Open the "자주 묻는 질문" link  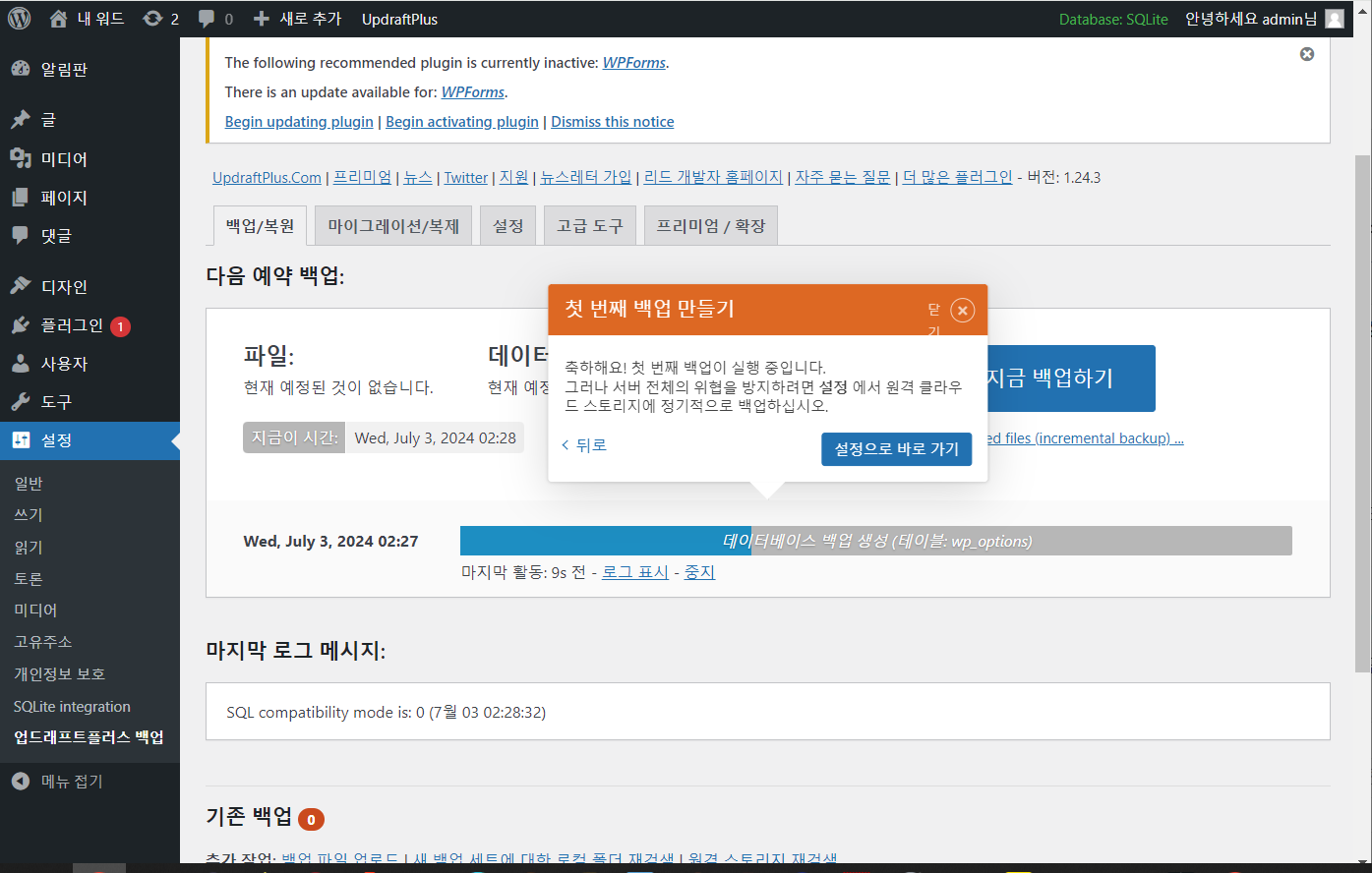point(843,177)
